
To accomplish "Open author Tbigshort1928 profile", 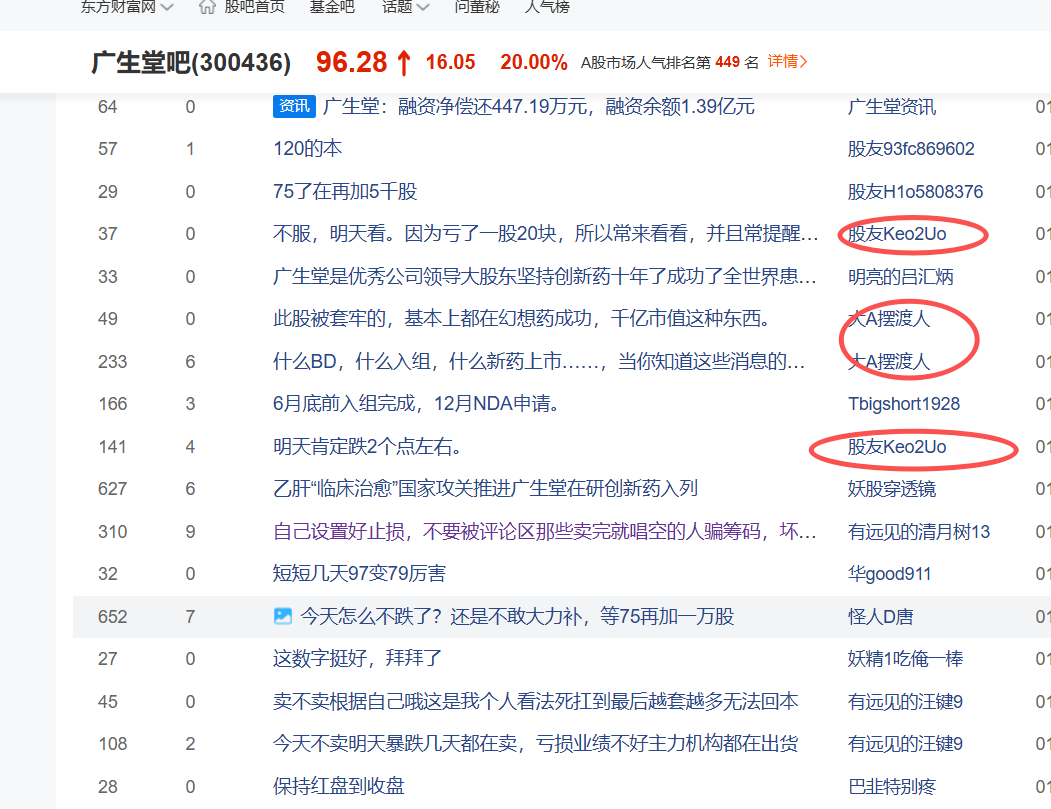I will pos(904,403).
